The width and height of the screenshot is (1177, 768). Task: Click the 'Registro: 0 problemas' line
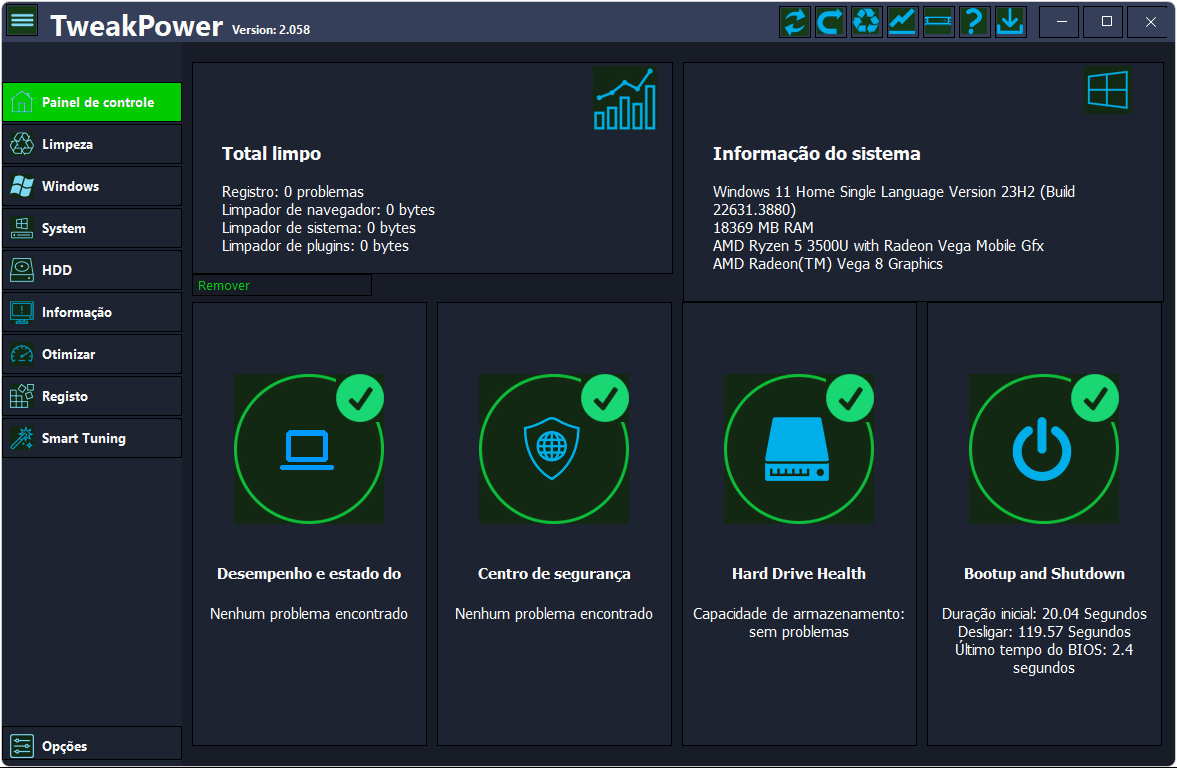tap(293, 192)
